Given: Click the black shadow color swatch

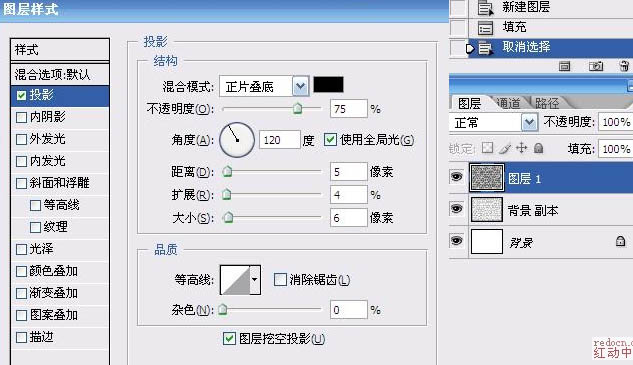Looking at the screenshot, I should tap(329, 85).
